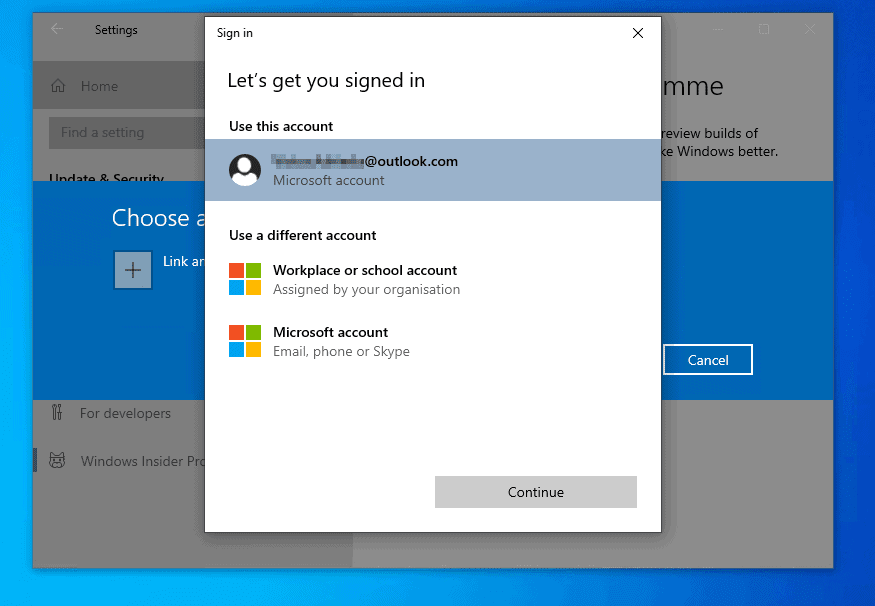
Task: Click the user avatar icon
Action: tap(244, 170)
